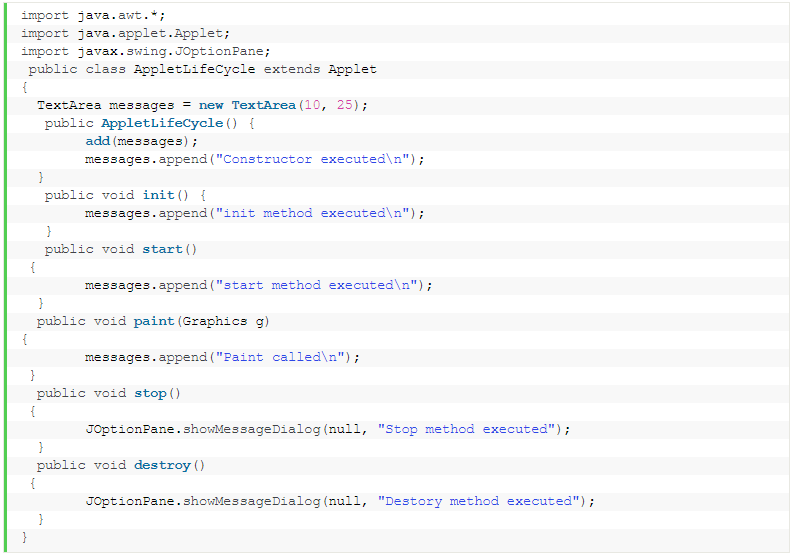The height and width of the screenshot is (556, 791).
Task: Select the "init method executed\n" string
Action: click(x=312, y=213)
